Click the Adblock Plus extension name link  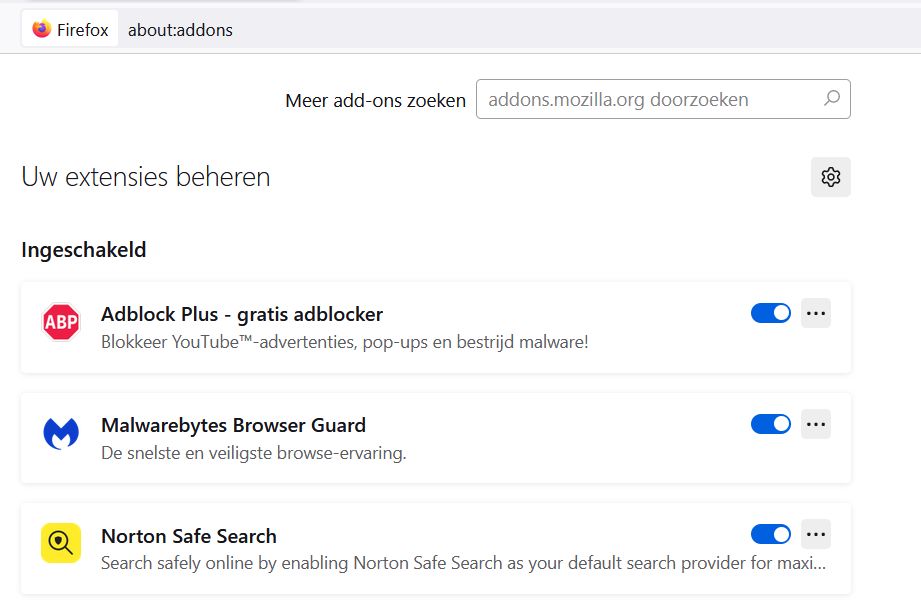click(x=241, y=313)
